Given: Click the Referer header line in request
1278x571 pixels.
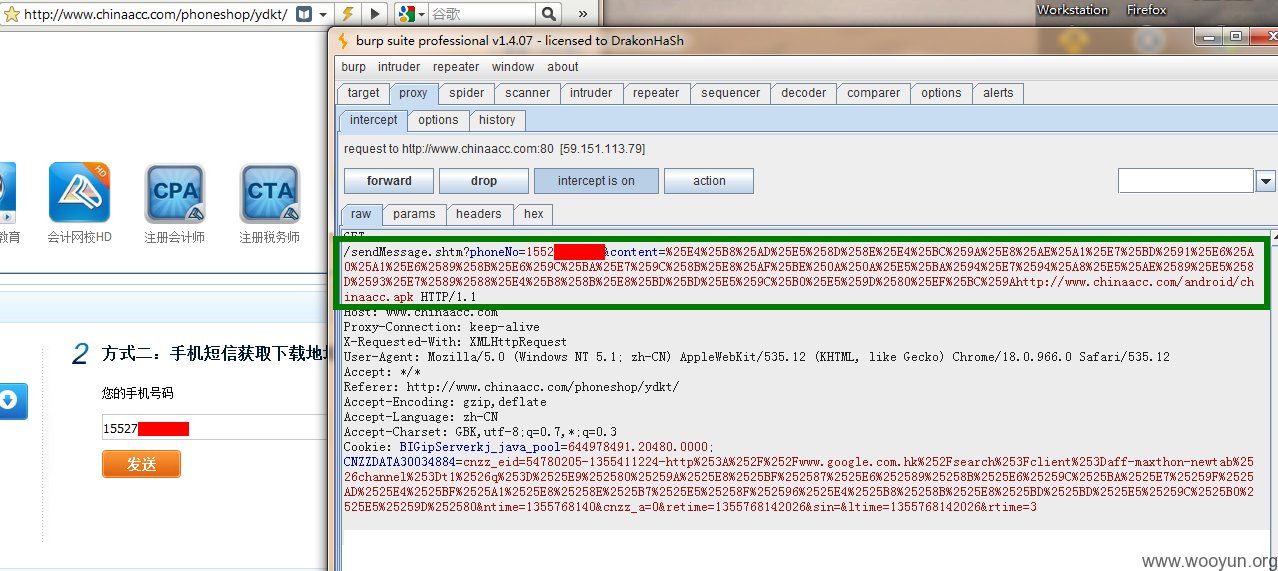Looking at the screenshot, I should 511,387.
